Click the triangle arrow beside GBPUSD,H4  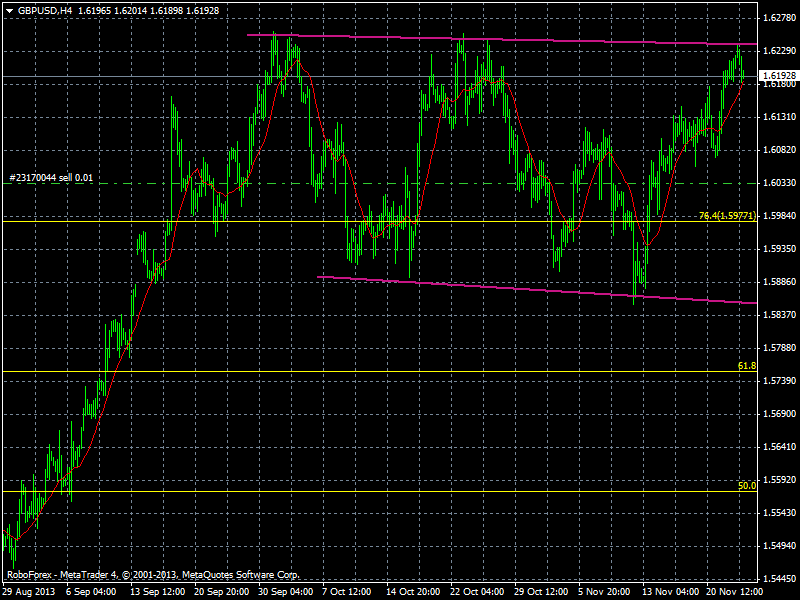pyautogui.click(x=9, y=10)
